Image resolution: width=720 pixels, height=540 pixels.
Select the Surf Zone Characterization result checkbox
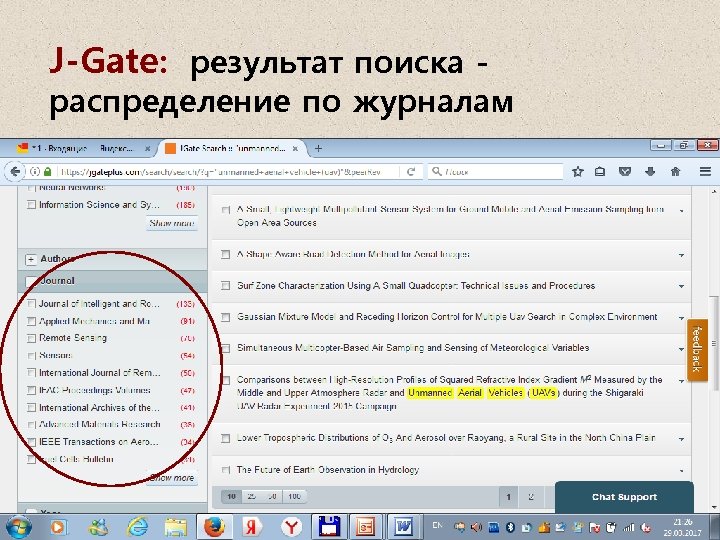coord(225,286)
